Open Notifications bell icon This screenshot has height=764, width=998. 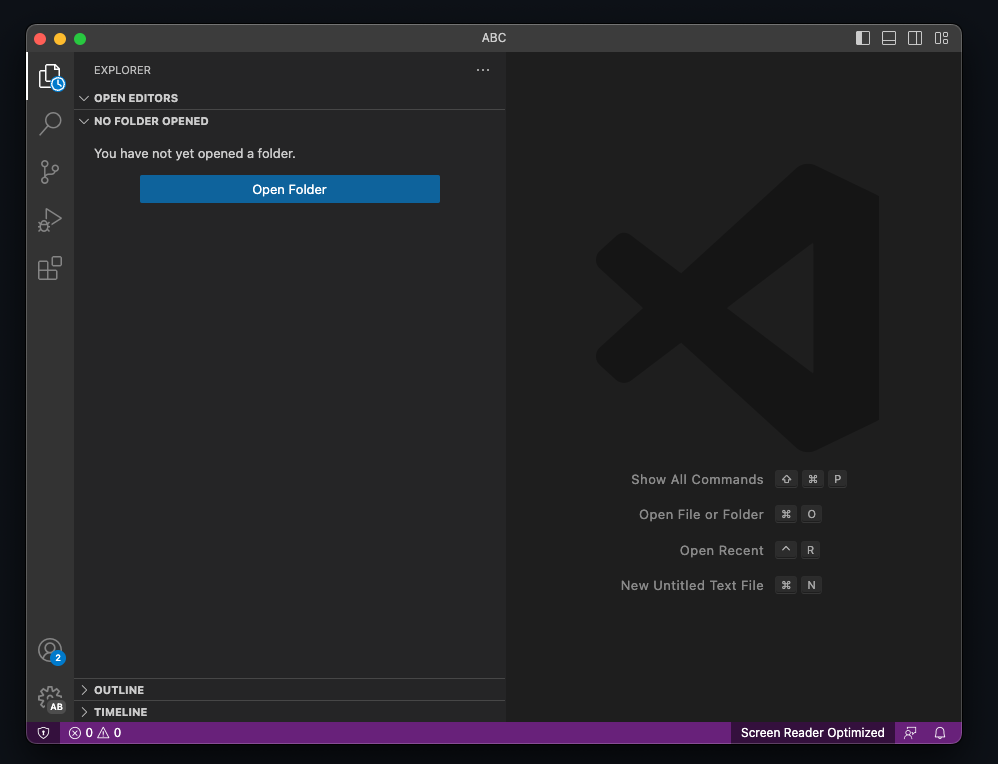pyautogui.click(x=939, y=733)
